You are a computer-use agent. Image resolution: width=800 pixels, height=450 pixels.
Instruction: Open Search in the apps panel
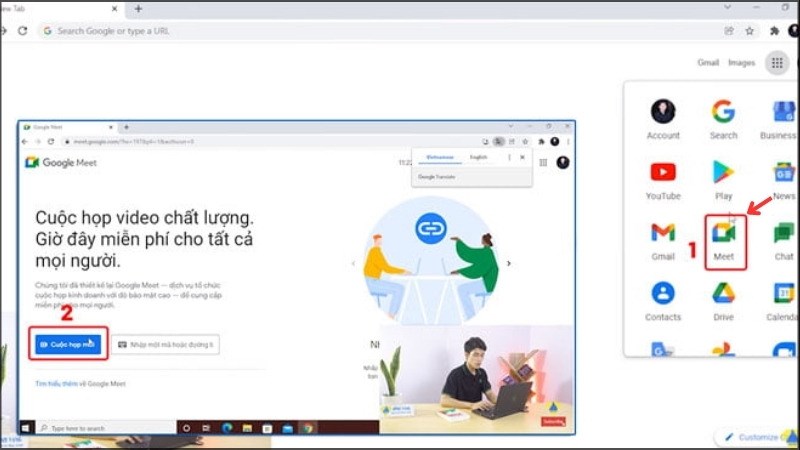tap(723, 119)
